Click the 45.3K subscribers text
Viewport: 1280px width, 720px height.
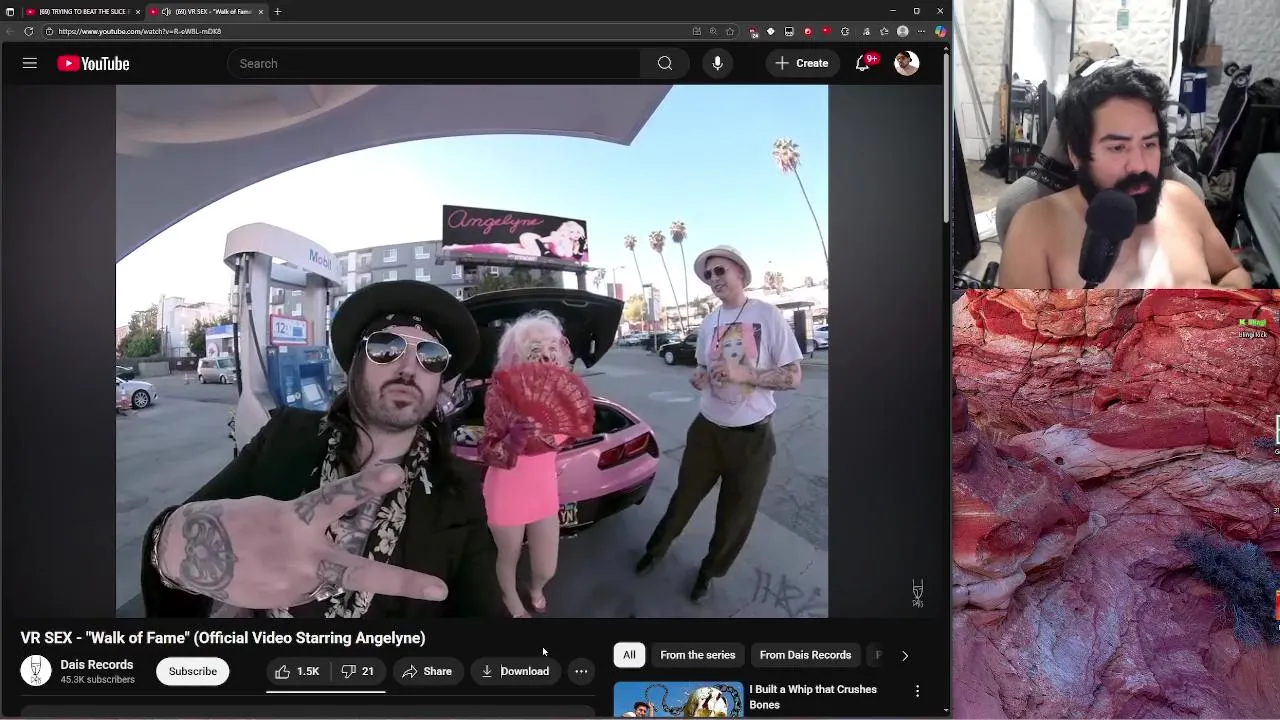[x=97, y=680]
